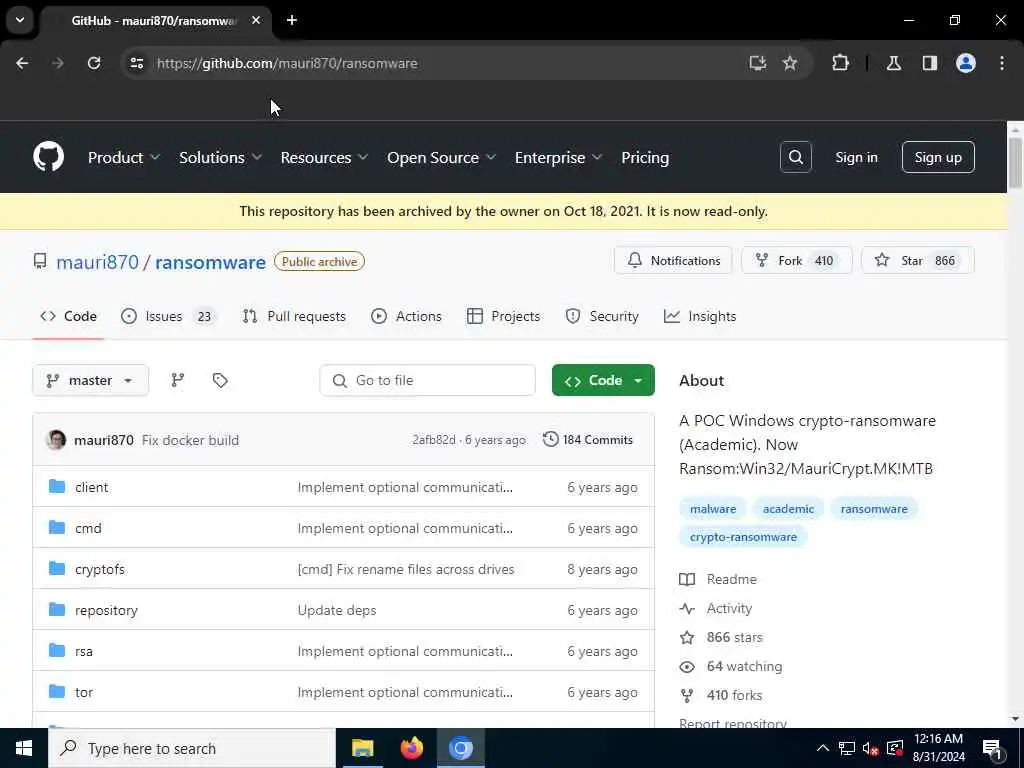Switch to the Actions tab
This screenshot has height=768, width=1024.
pyautogui.click(x=406, y=316)
